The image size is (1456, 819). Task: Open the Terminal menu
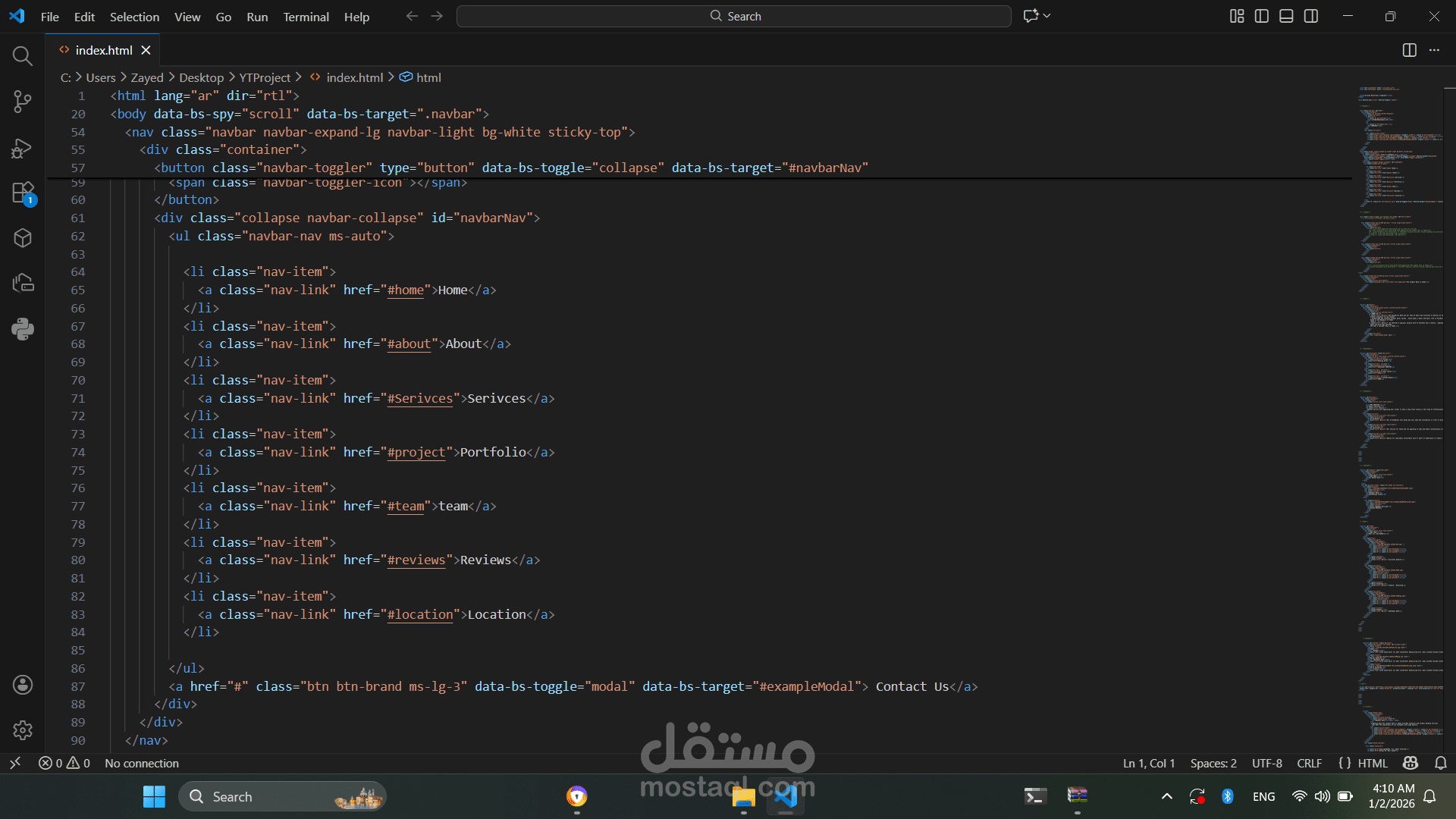(x=306, y=17)
